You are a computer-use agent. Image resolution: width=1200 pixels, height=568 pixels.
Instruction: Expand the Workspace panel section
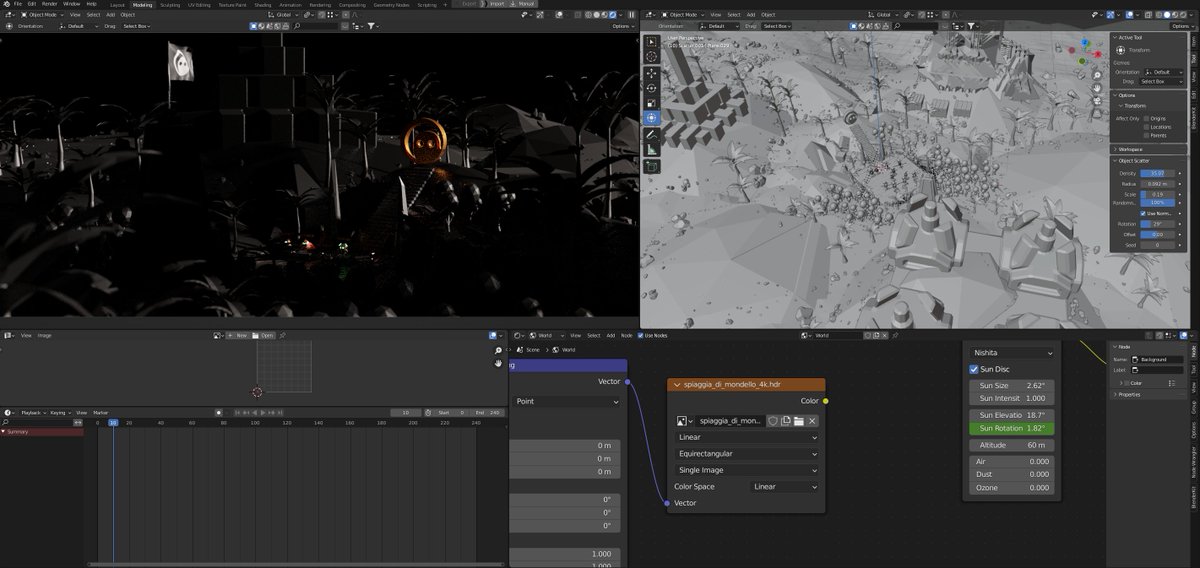[x=1148, y=149]
